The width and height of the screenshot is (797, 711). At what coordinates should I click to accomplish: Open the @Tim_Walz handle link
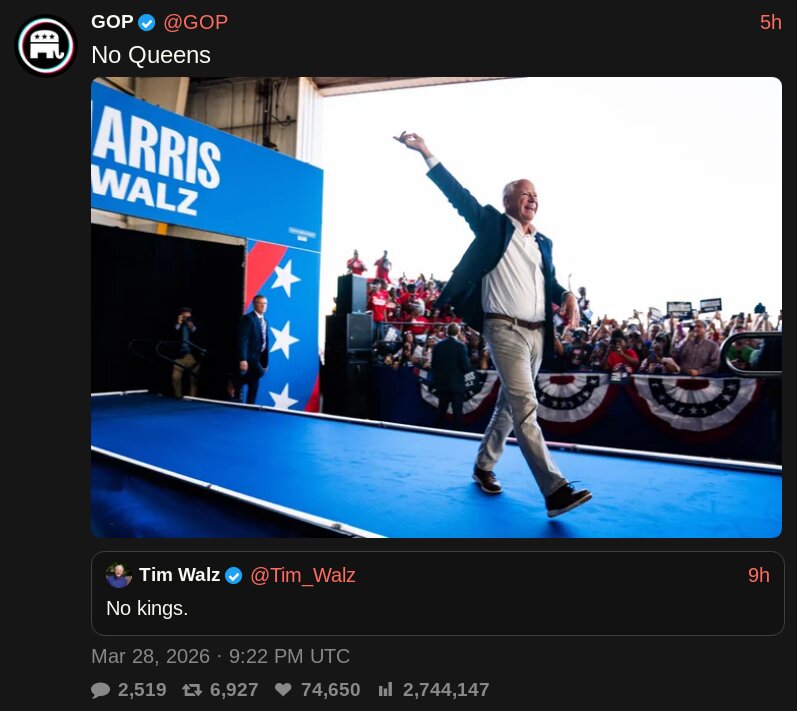point(303,575)
